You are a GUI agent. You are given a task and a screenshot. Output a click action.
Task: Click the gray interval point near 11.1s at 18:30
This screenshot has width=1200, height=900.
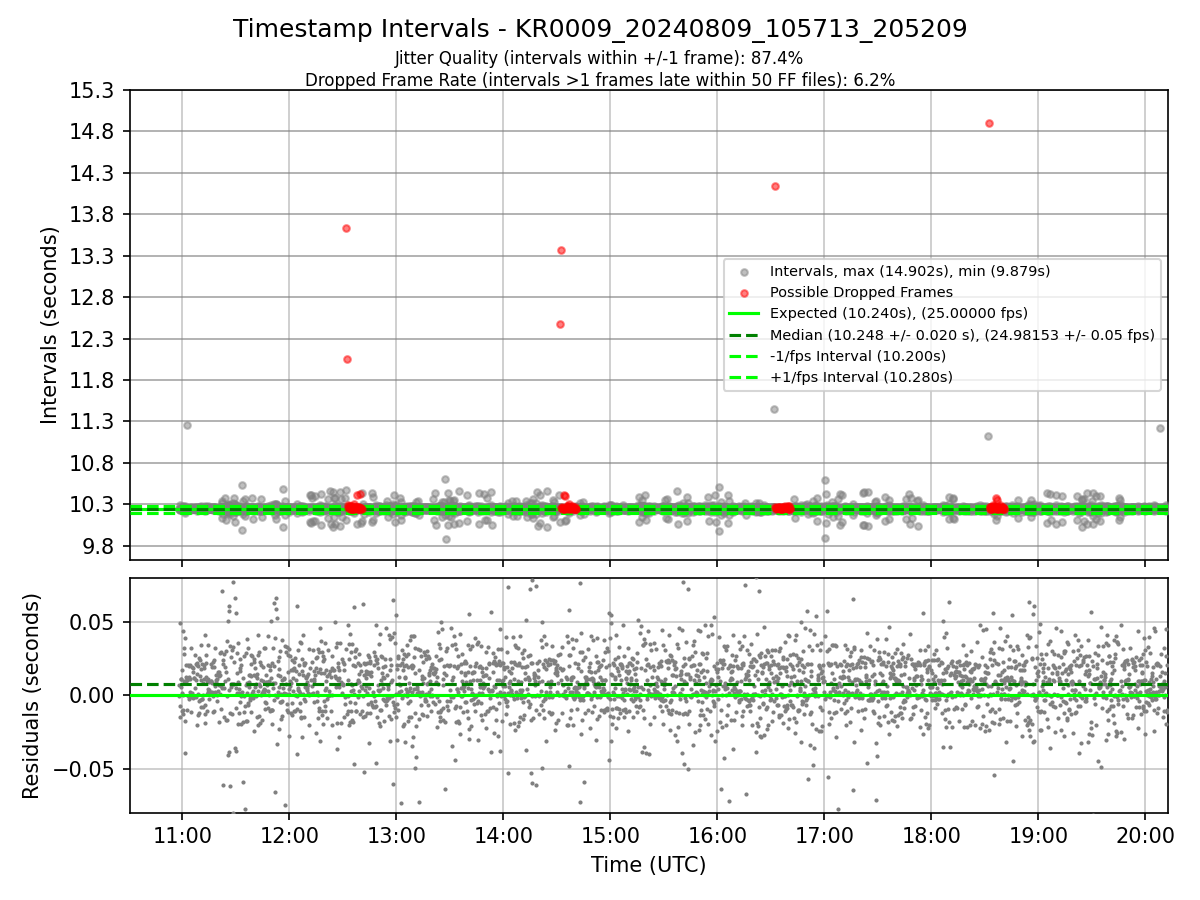click(988, 436)
